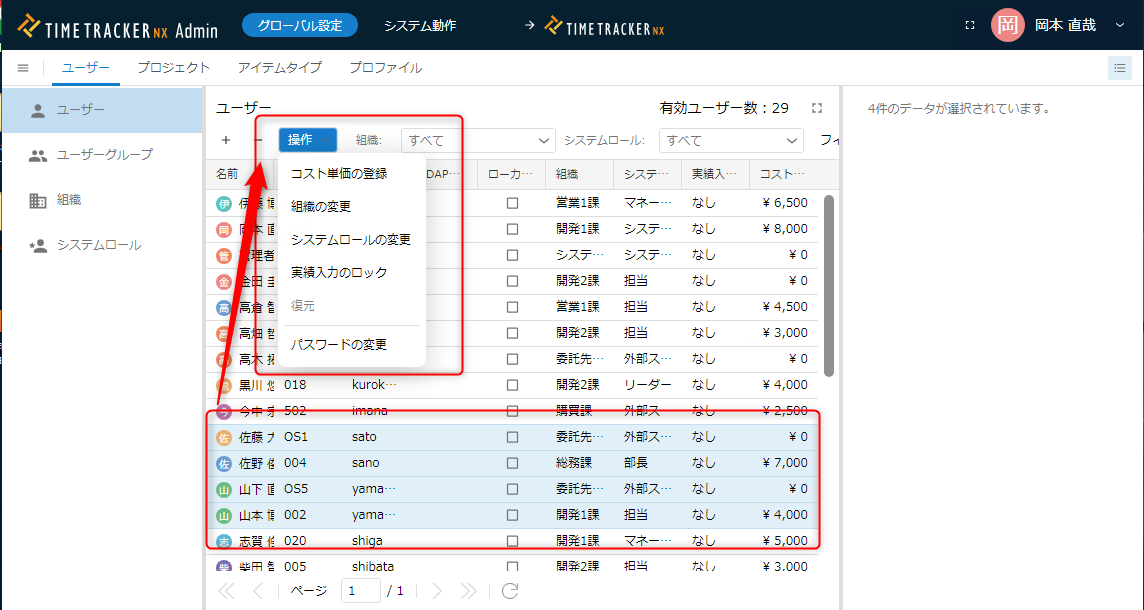Click the page number input field
Screen dimensions: 1144x610
[x=360, y=591]
